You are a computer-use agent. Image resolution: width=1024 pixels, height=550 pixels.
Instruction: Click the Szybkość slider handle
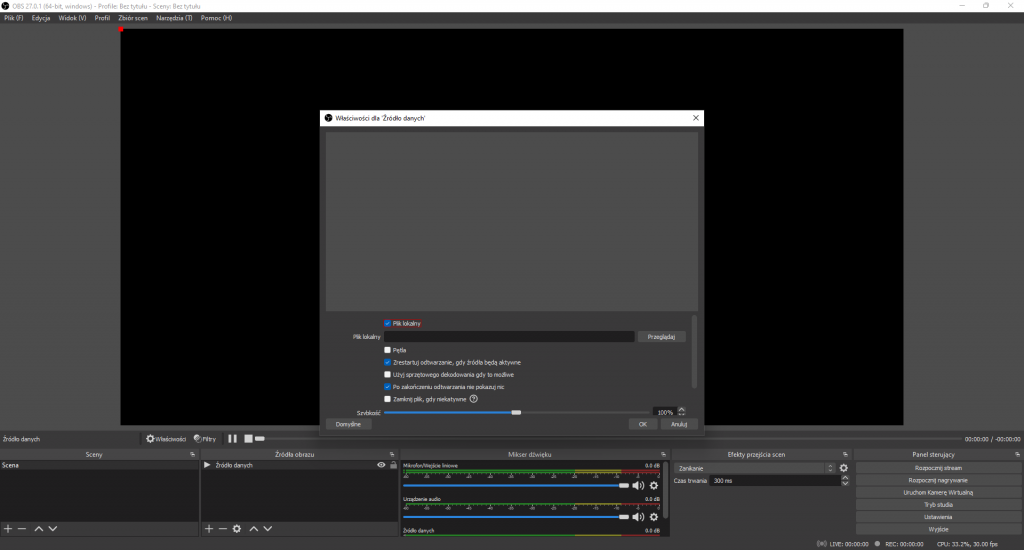516,411
